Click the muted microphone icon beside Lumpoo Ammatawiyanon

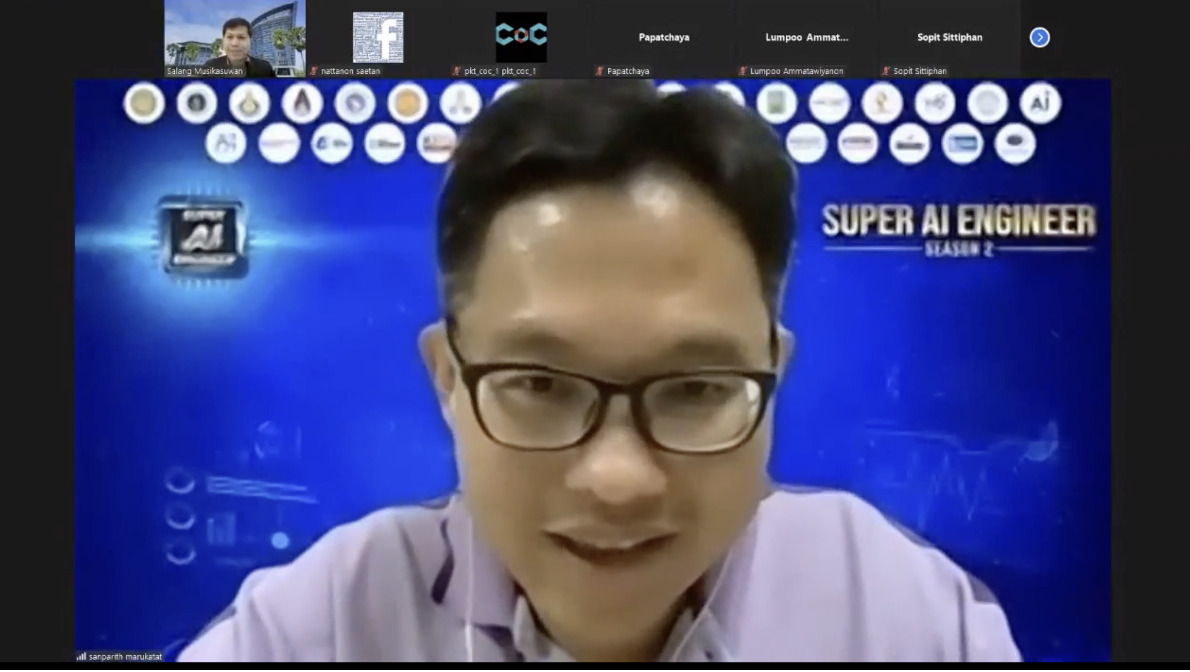(x=742, y=71)
